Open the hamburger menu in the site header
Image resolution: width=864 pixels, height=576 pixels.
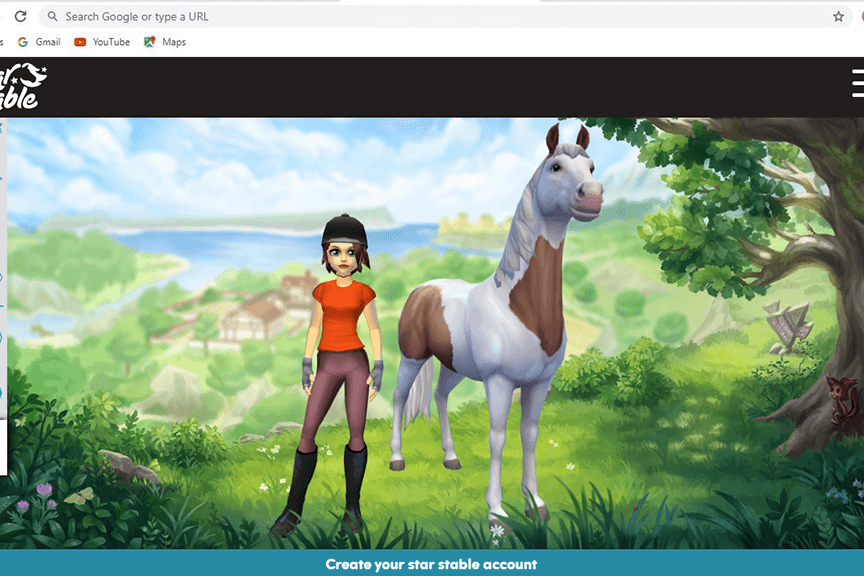click(857, 83)
